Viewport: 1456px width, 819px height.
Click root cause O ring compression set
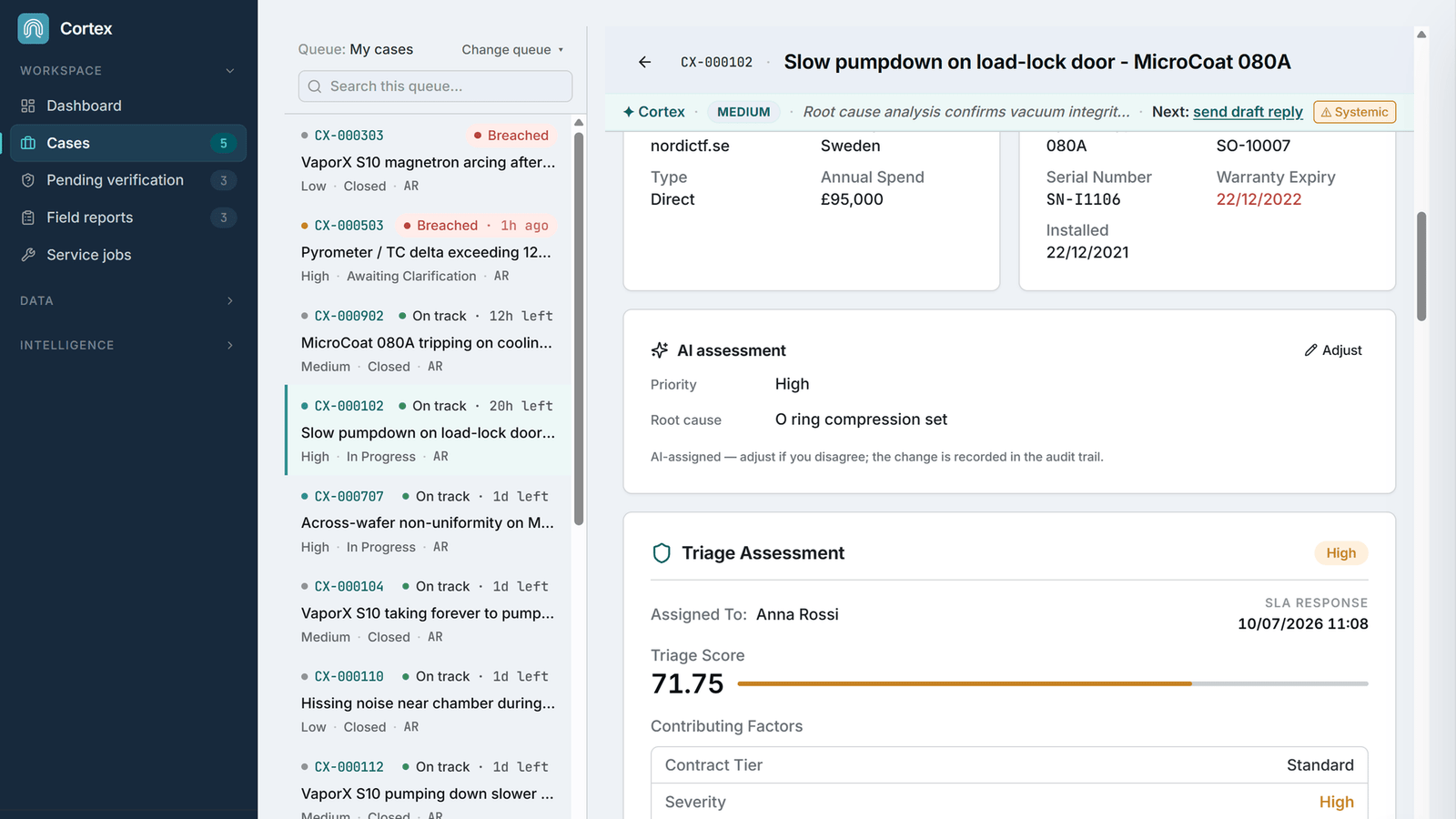pyautogui.click(x=861, y=420)
